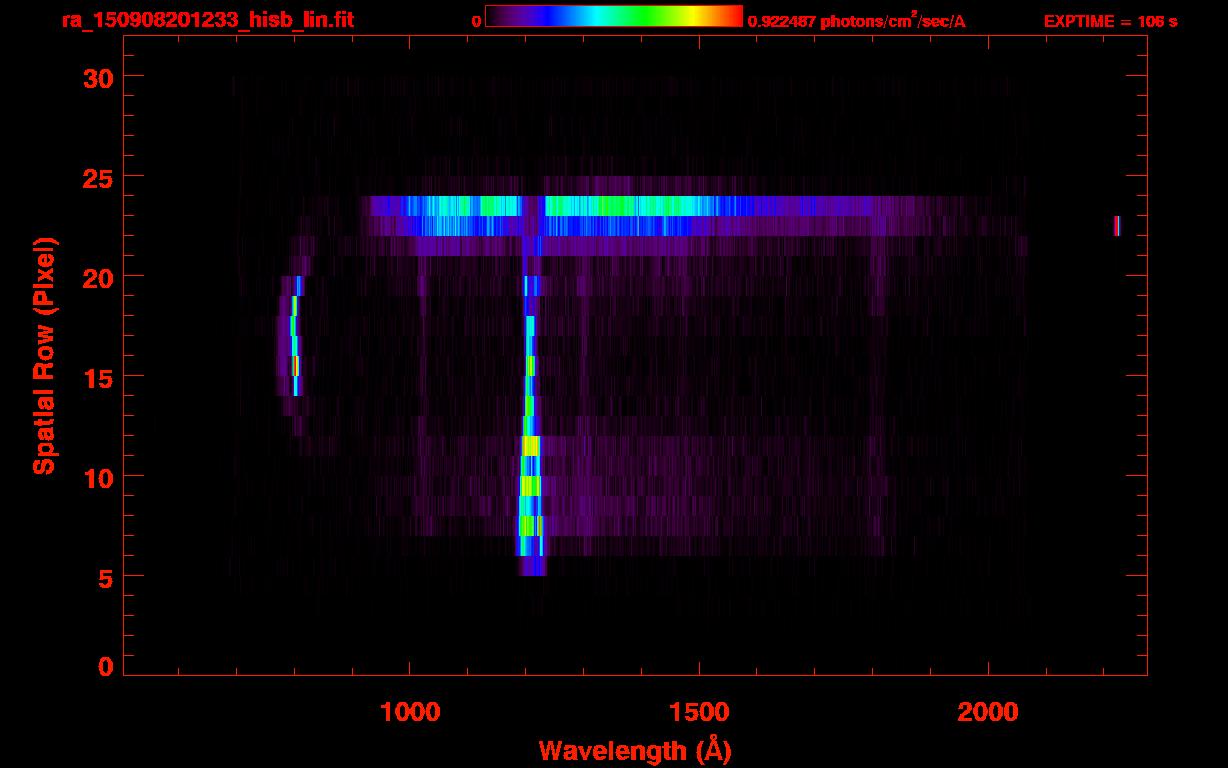This screenshot has width=1228, height=768.
Task: Click the EXPTIME = 106 s label
Action: coord(1110,21)
